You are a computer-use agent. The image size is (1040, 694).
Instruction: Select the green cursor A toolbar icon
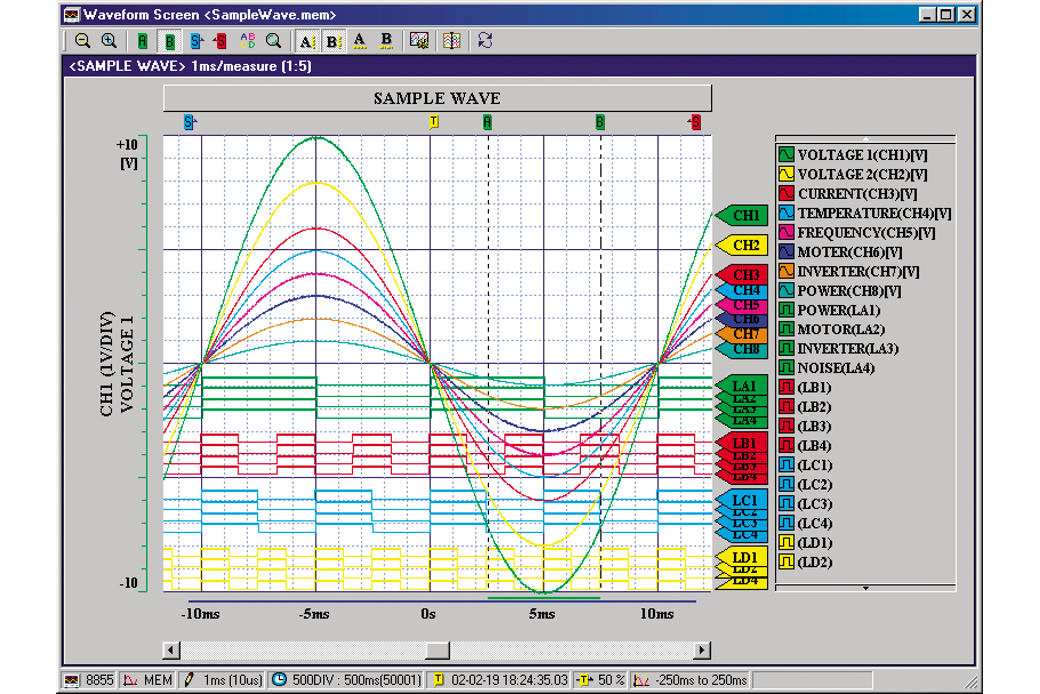point(143,41)
